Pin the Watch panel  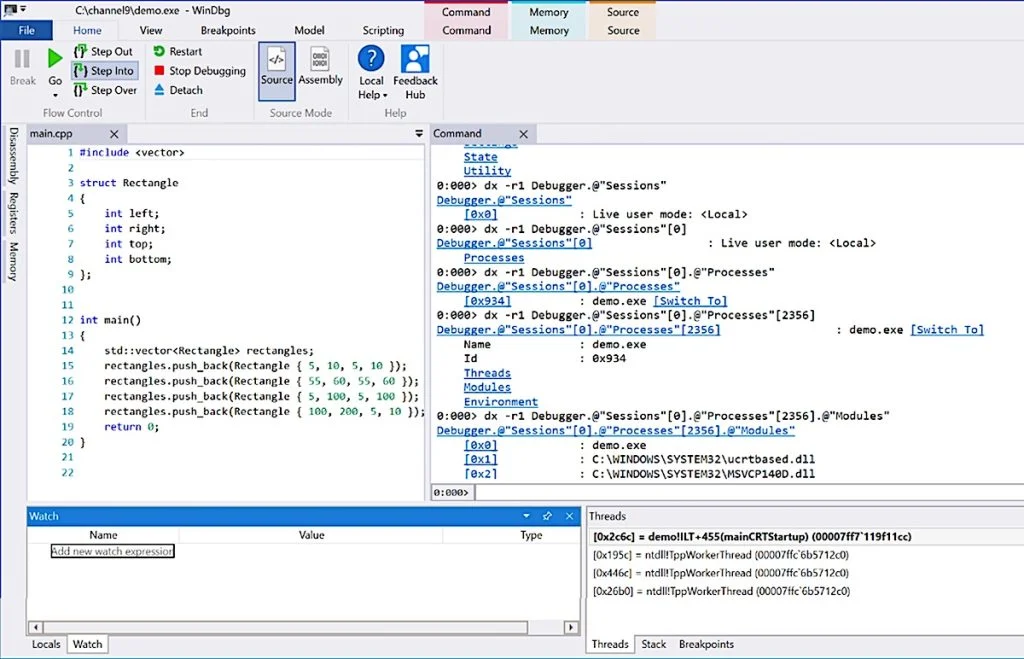(547, 516)
